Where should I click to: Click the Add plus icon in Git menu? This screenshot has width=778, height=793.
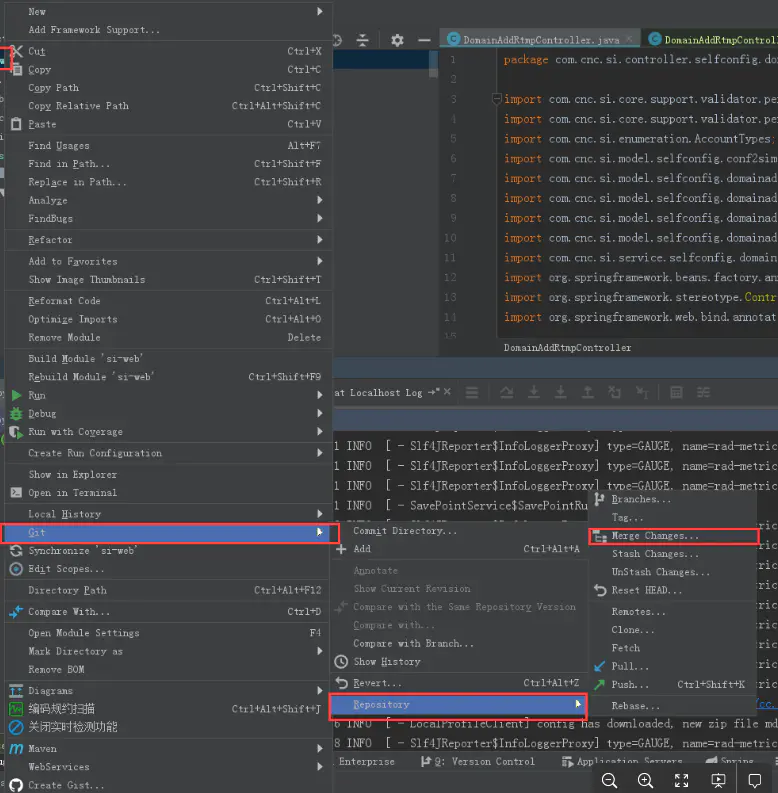341,549
